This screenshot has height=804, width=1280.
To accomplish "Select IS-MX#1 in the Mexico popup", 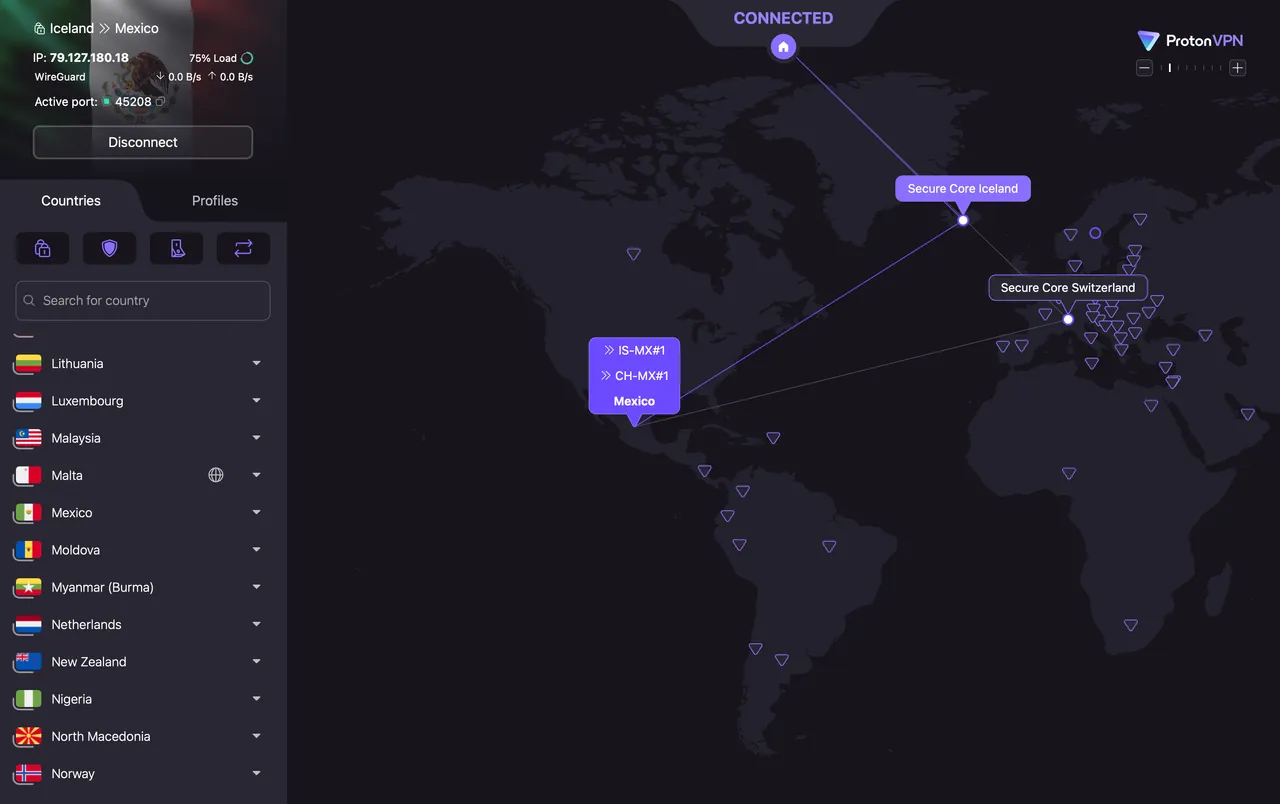I will click(634, 350).
